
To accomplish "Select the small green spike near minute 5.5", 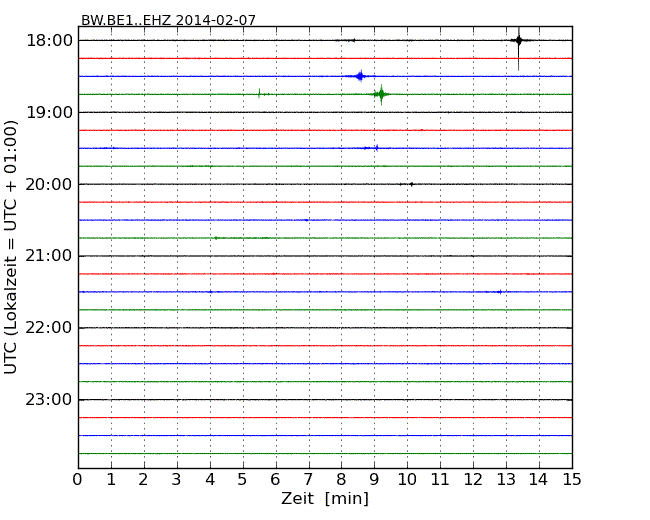I will (260, 93).
